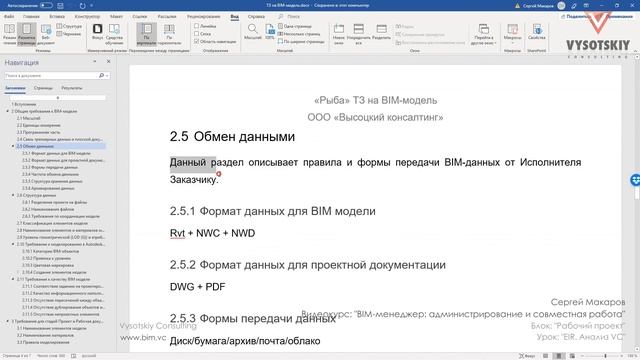Open the Конструктор ribbon tab
Image resolution: width=640 pixels, height=360 pixels.
pyautogui.click(x=87, y=16)
